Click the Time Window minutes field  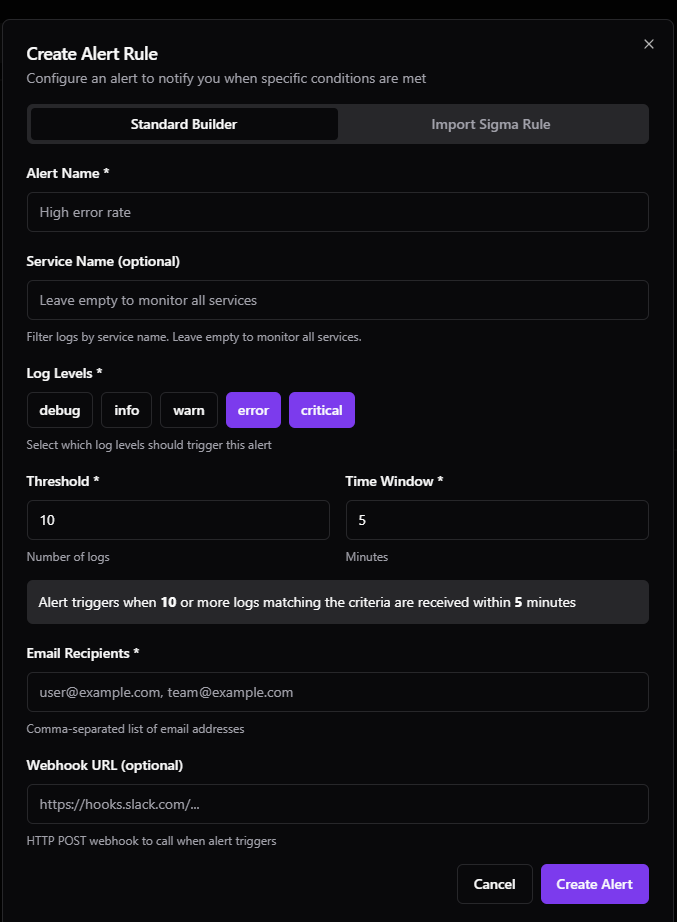tap(497, 520)
